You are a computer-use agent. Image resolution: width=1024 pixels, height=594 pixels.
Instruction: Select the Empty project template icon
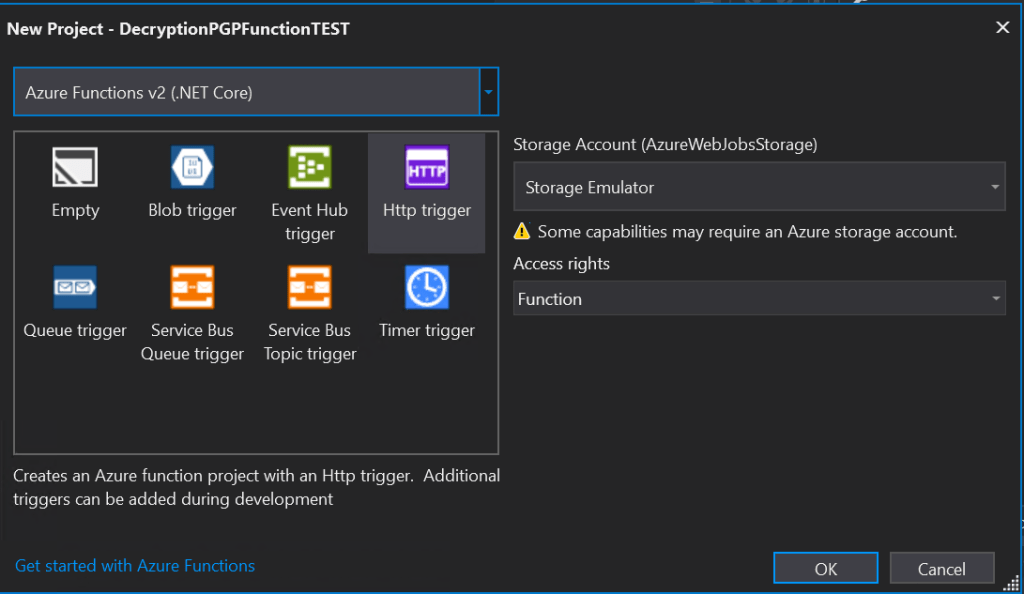click(75, 168)
